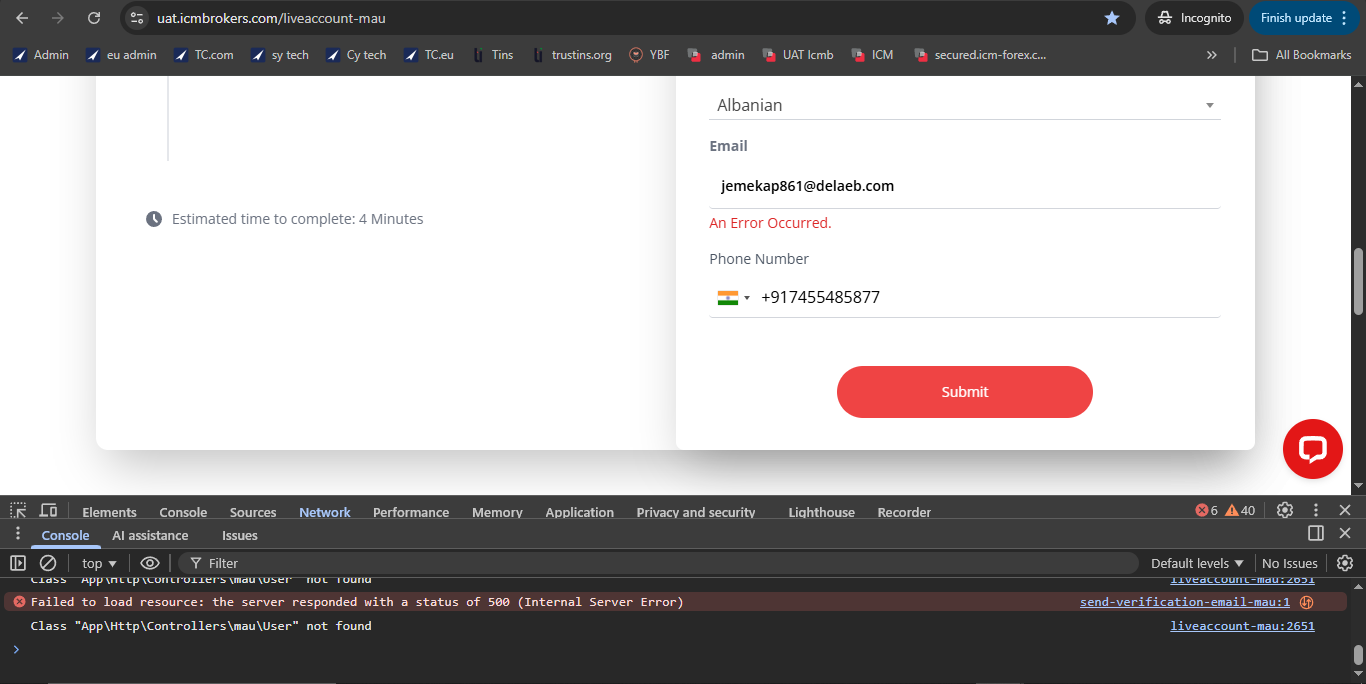
Task: Open the Issues tab in the drawer
Action: coord(239,535)
